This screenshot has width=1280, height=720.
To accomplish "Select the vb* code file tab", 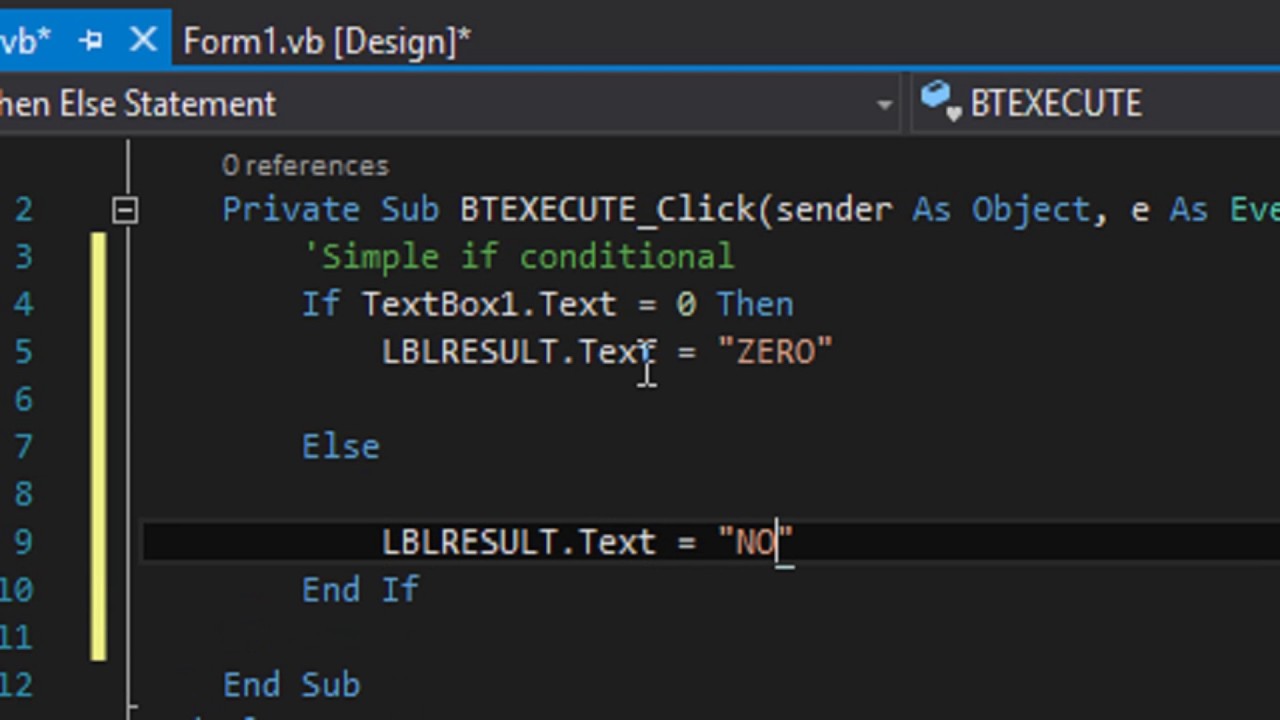I will coord(25,41).
